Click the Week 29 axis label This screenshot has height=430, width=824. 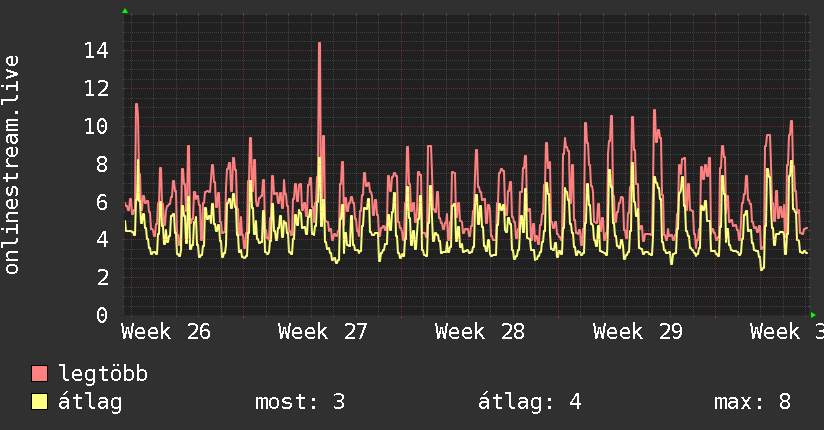click(x=637, y=332)
